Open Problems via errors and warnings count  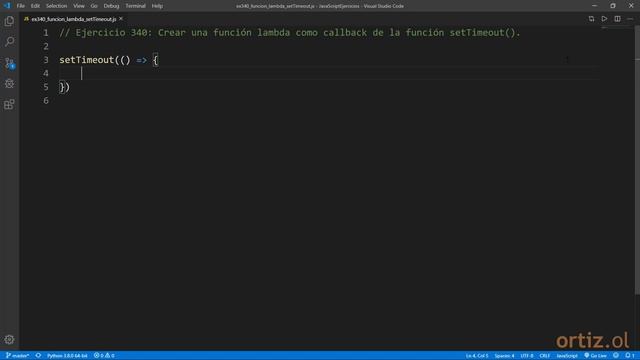[104, 356]
